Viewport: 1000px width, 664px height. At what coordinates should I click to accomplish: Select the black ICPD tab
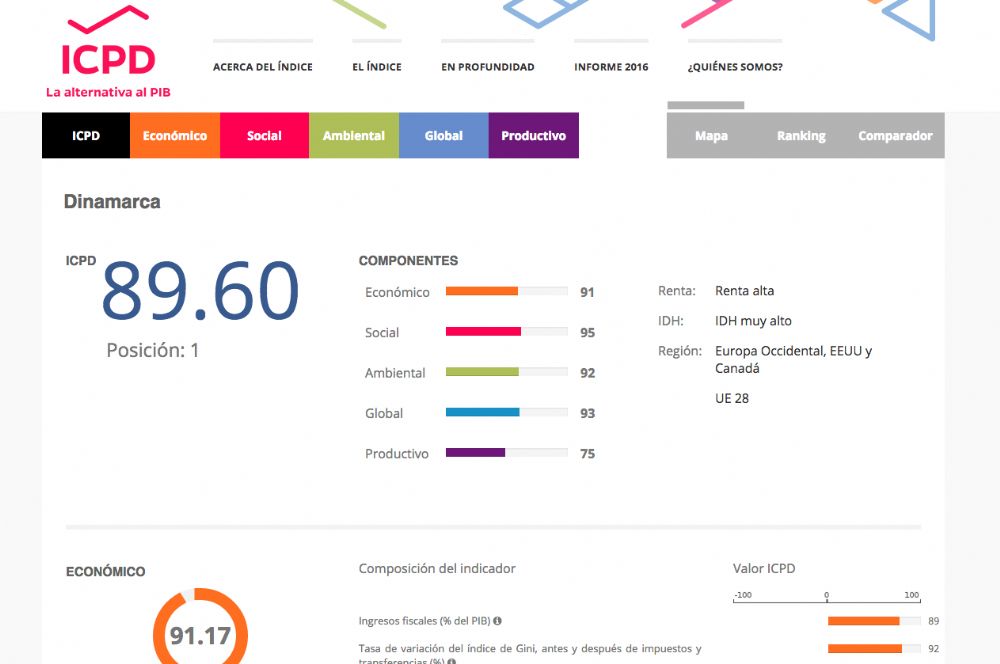86,136
